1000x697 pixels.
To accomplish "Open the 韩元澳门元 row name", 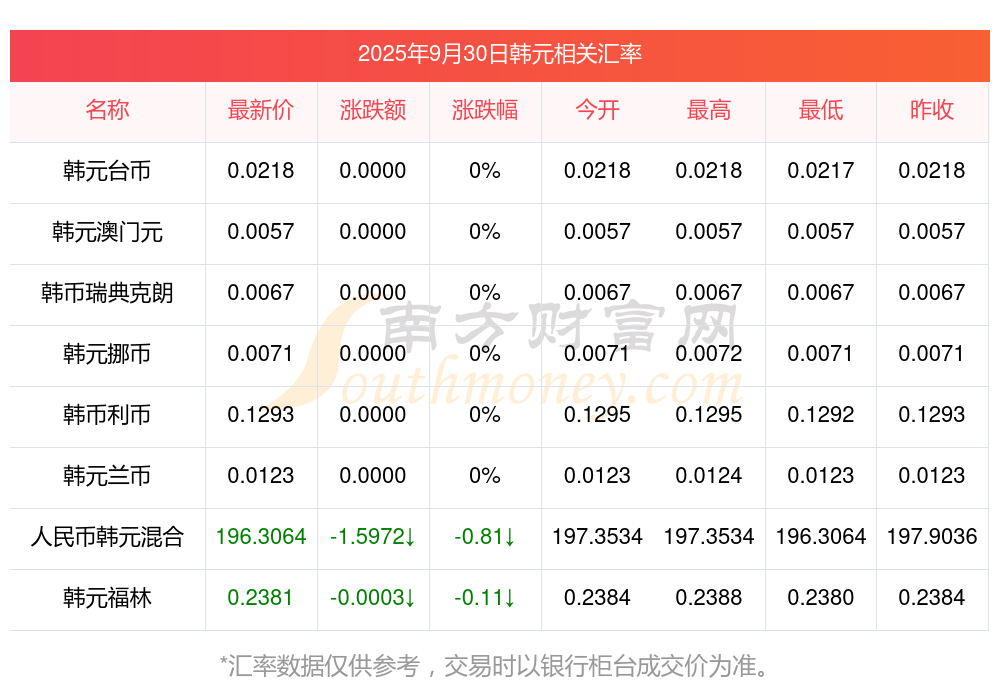I will pyautogui.click(x=107, y=232).
